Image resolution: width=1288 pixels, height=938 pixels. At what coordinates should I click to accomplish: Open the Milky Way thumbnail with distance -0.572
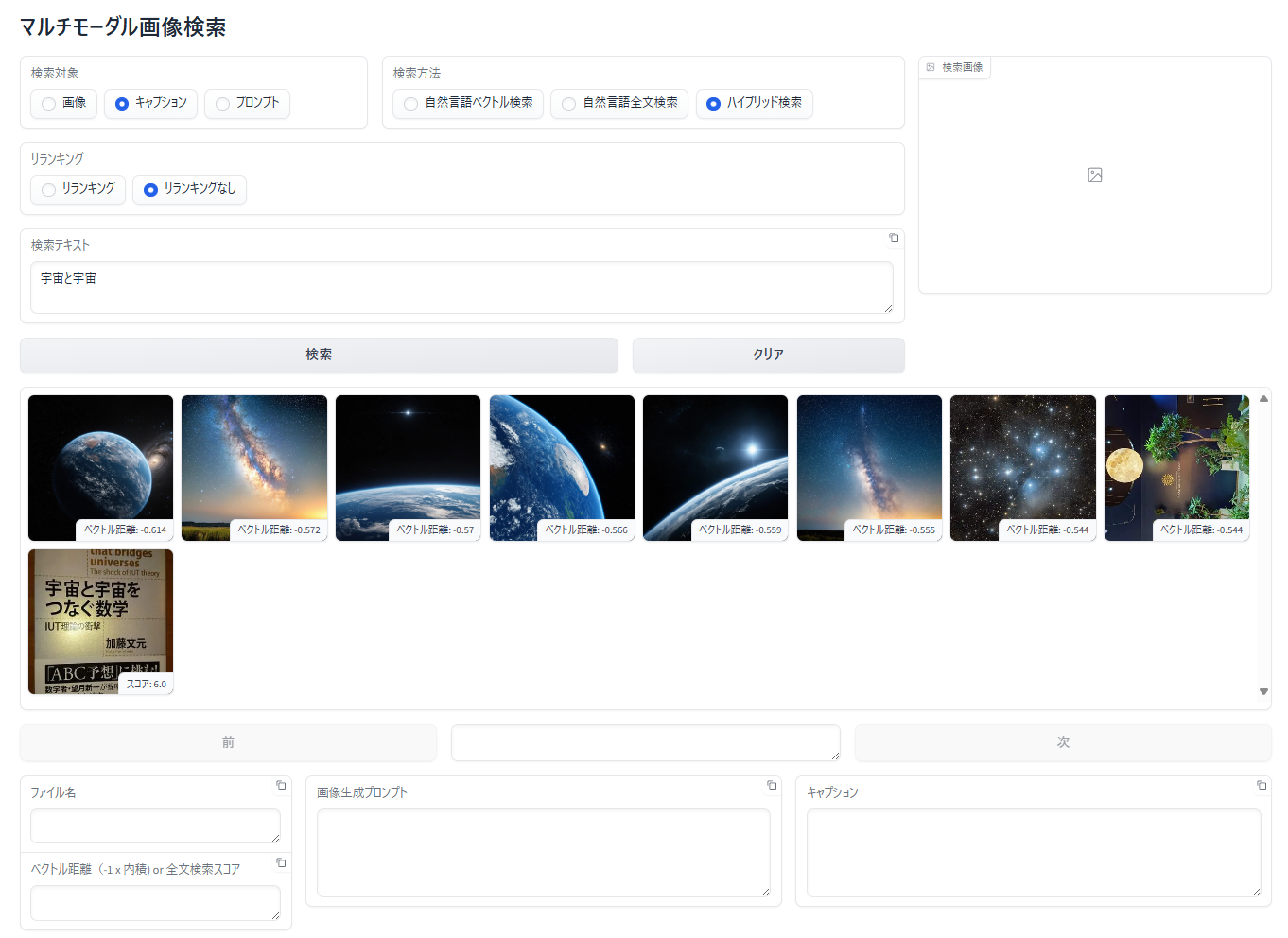click(254, 468)
